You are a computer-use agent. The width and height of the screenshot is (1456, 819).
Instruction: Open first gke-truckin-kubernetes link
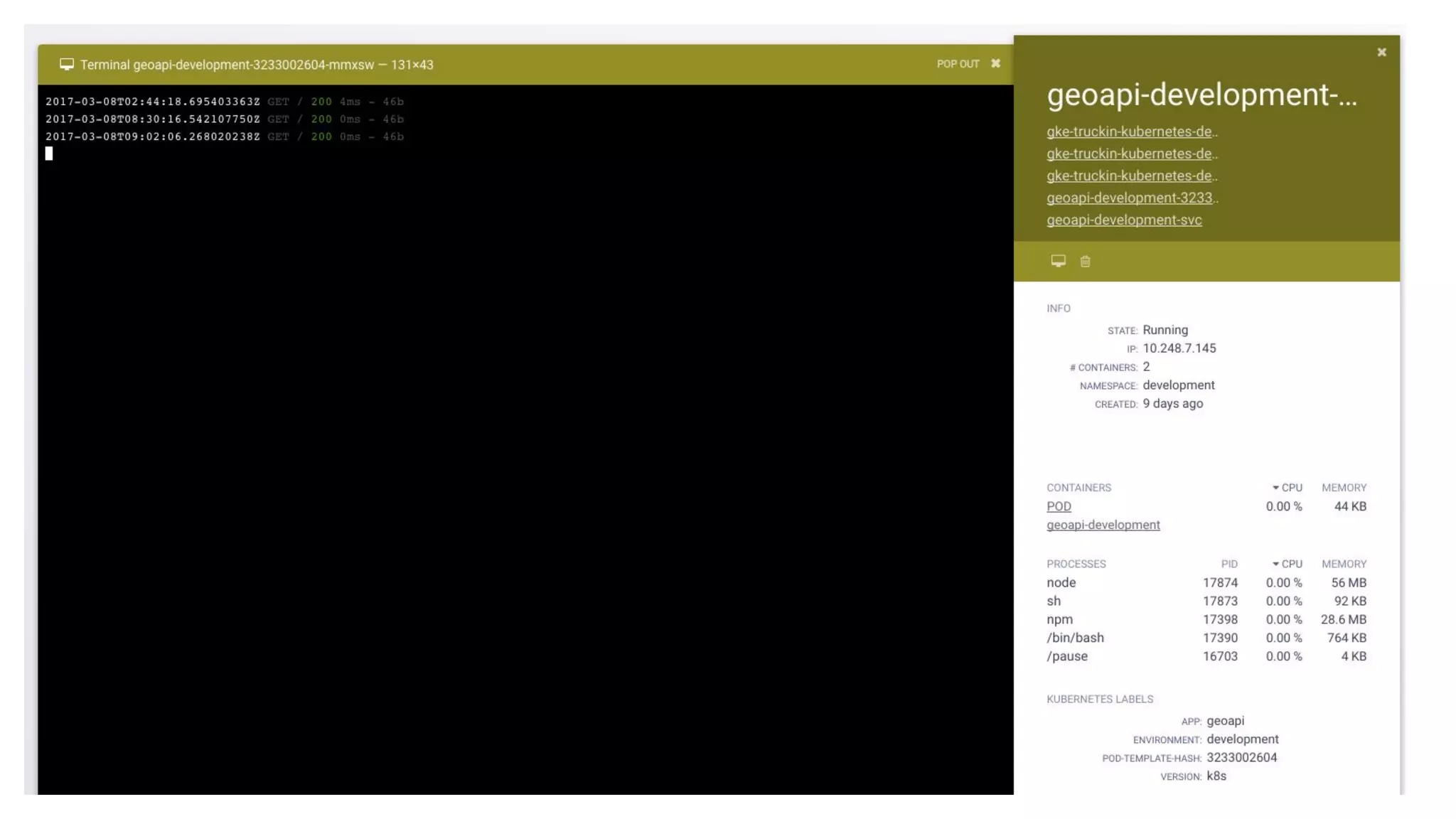pyautogui.click(x=1130, y=132)
